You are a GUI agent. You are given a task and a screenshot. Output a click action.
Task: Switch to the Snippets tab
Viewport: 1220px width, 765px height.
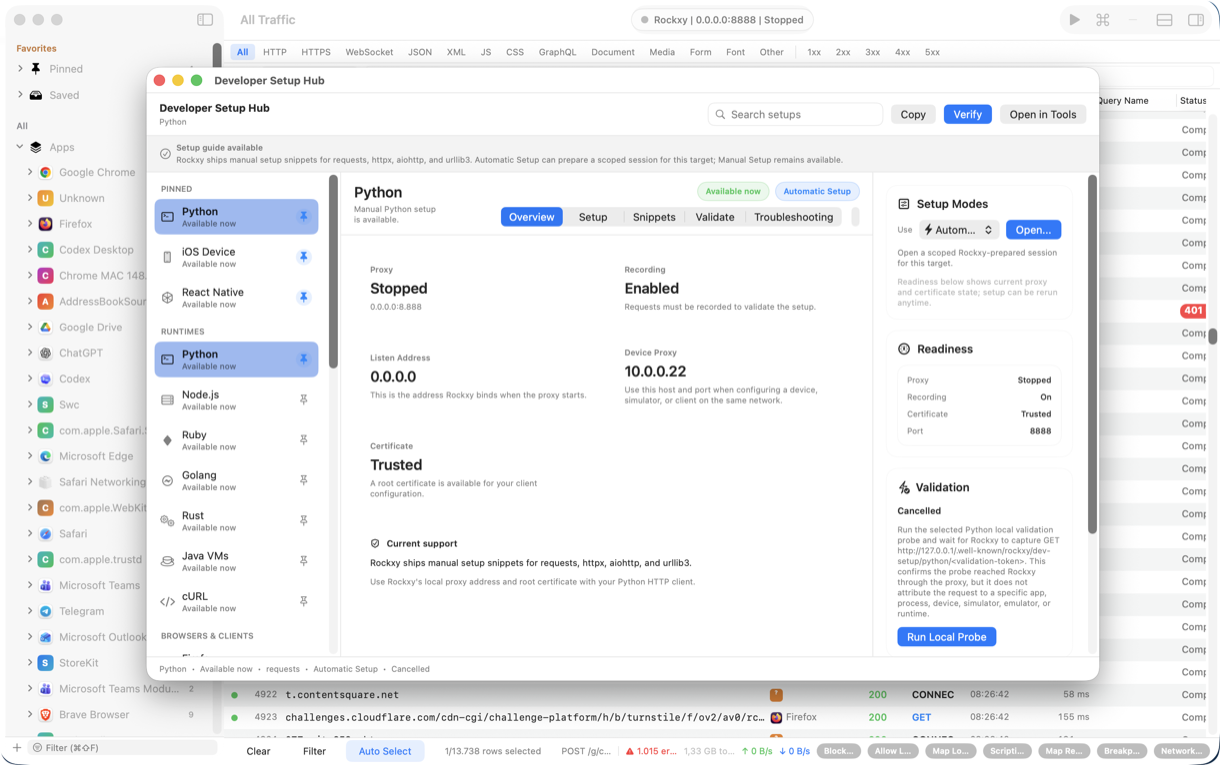[654, 217]
